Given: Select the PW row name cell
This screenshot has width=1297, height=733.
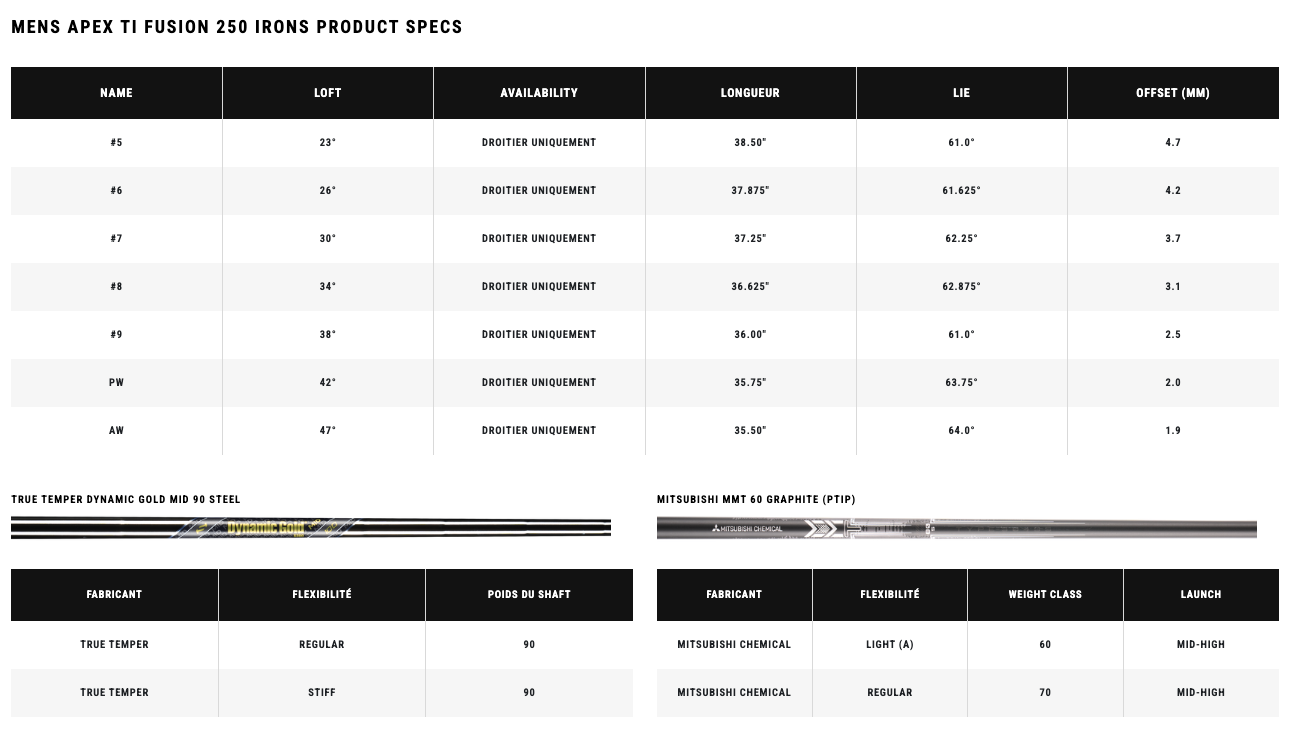Looking at the screenshot, I should coord(116,383).
